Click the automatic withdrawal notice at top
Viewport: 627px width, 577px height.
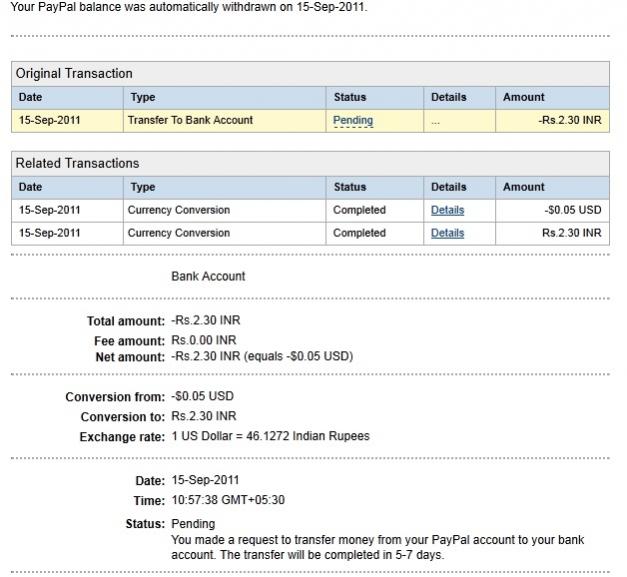[188, 7]
